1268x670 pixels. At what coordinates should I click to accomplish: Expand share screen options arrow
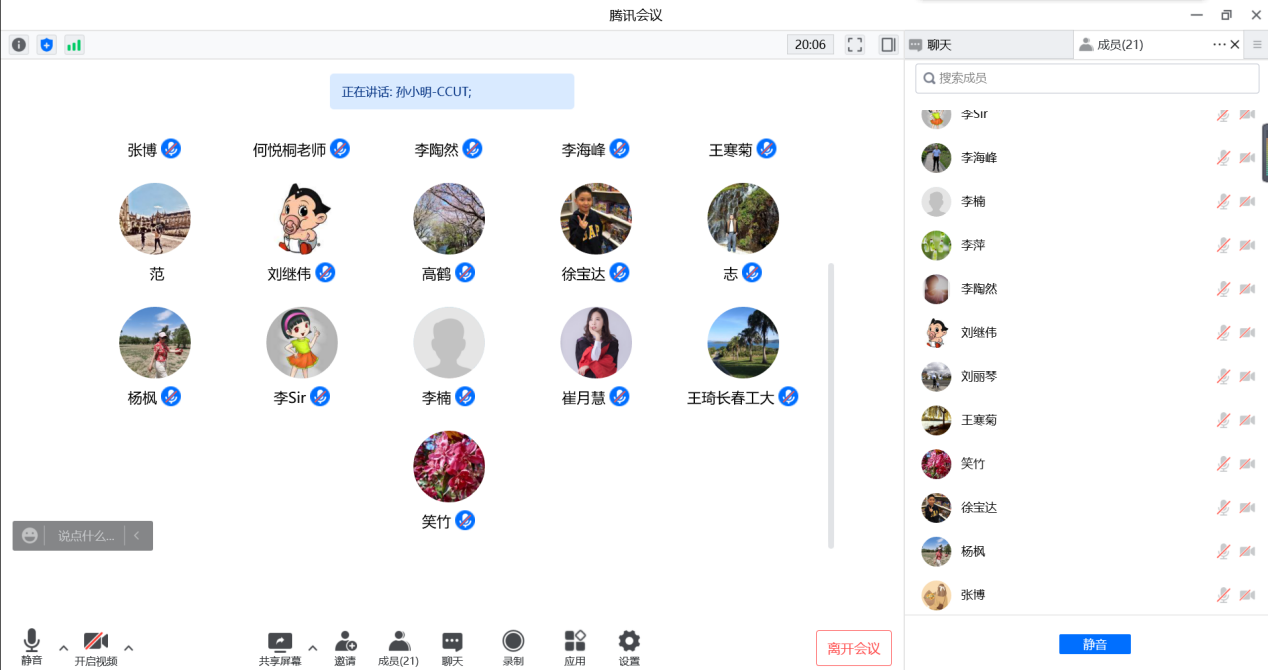coord(312,647)
